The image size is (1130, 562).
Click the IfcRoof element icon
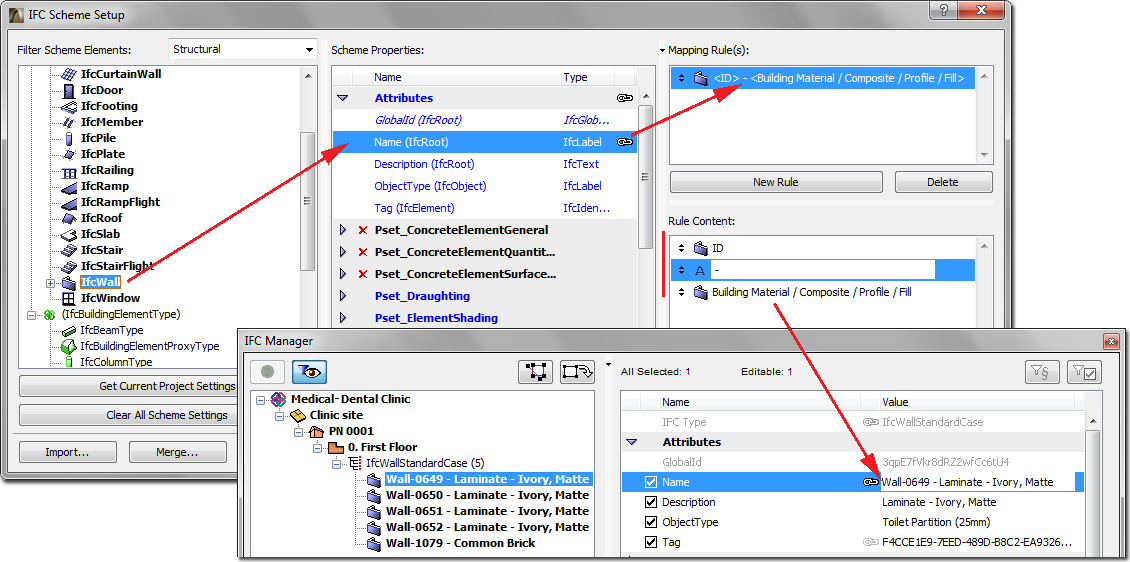pyautogui.click(x=68, y=218)
